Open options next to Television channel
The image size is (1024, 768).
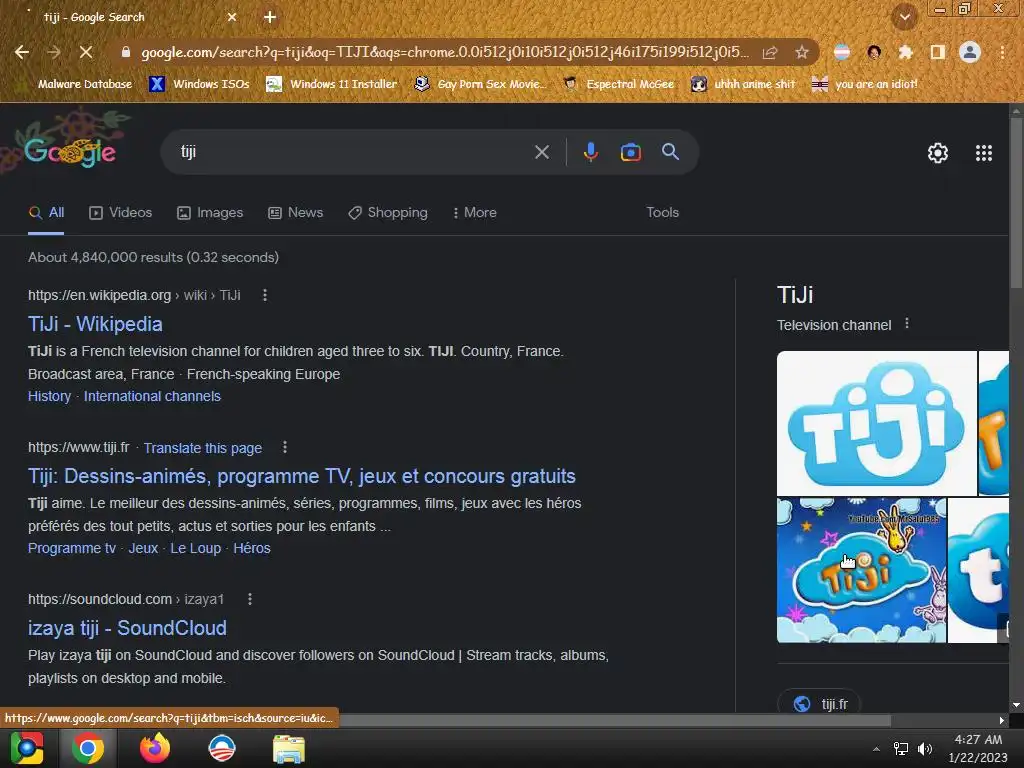[x=906, y=324]
